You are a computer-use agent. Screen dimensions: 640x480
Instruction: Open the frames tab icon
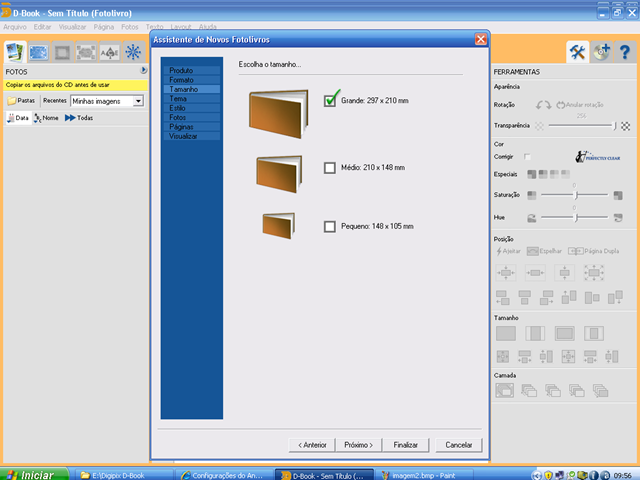pyautogui.click(x=62, y=52)
